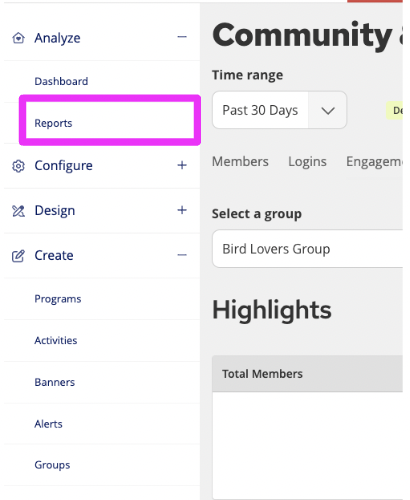The height and width of the screenshot is (500, 410).
Task: Switch to the Engagement tab
Action: 374,162
